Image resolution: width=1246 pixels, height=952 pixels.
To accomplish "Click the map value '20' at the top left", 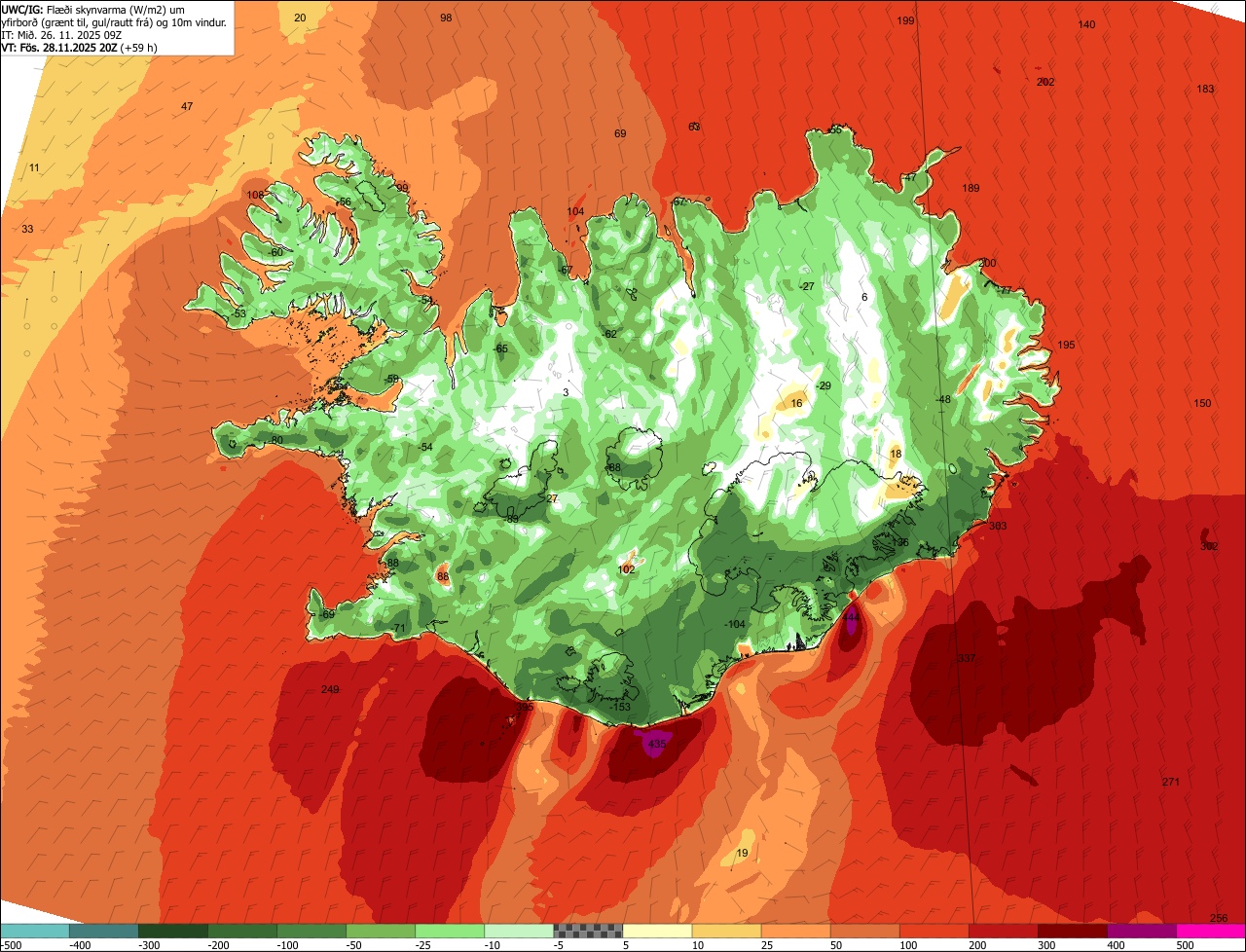I will [x=300, y=18].
